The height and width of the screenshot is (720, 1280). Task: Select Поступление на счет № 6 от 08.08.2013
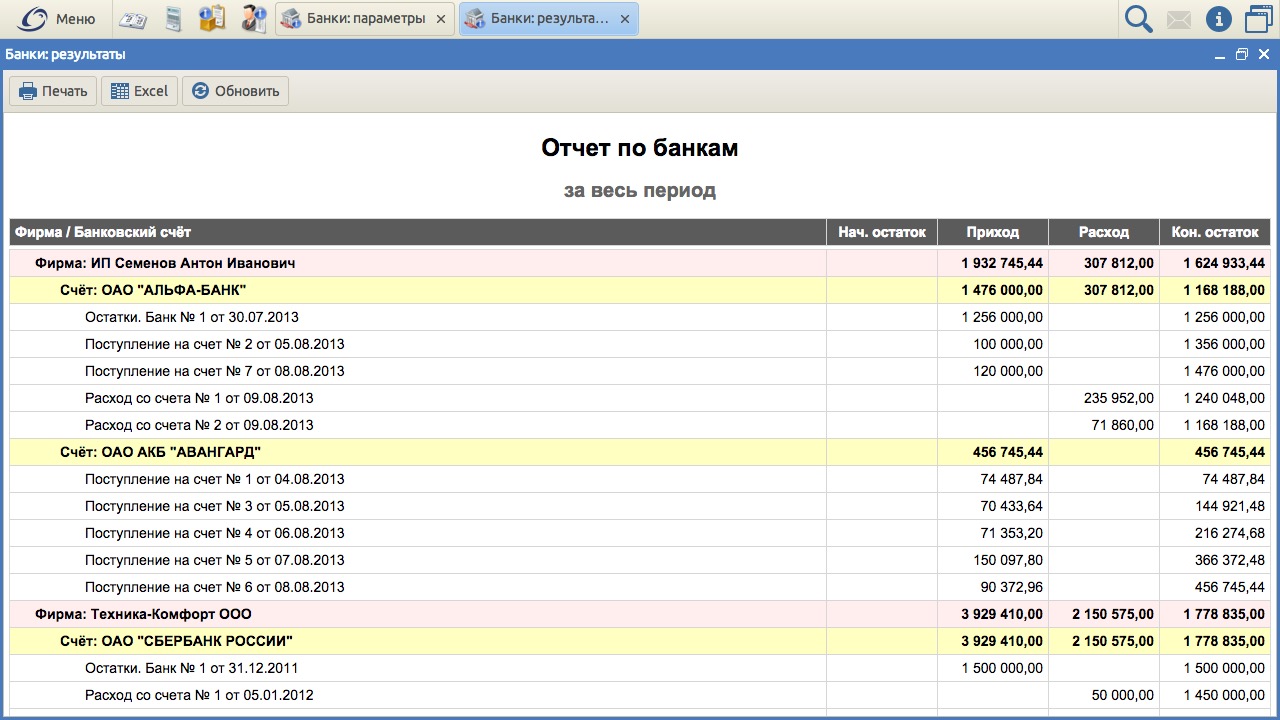[640, 587]
